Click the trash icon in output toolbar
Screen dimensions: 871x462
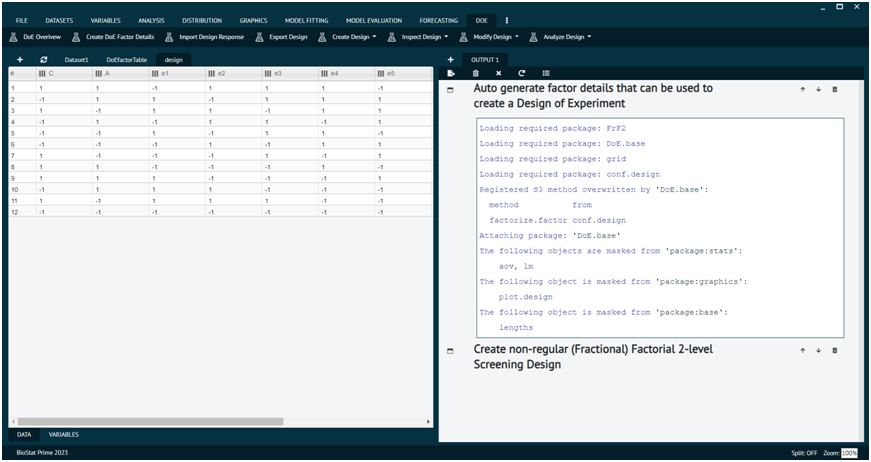tap(475, 73)
